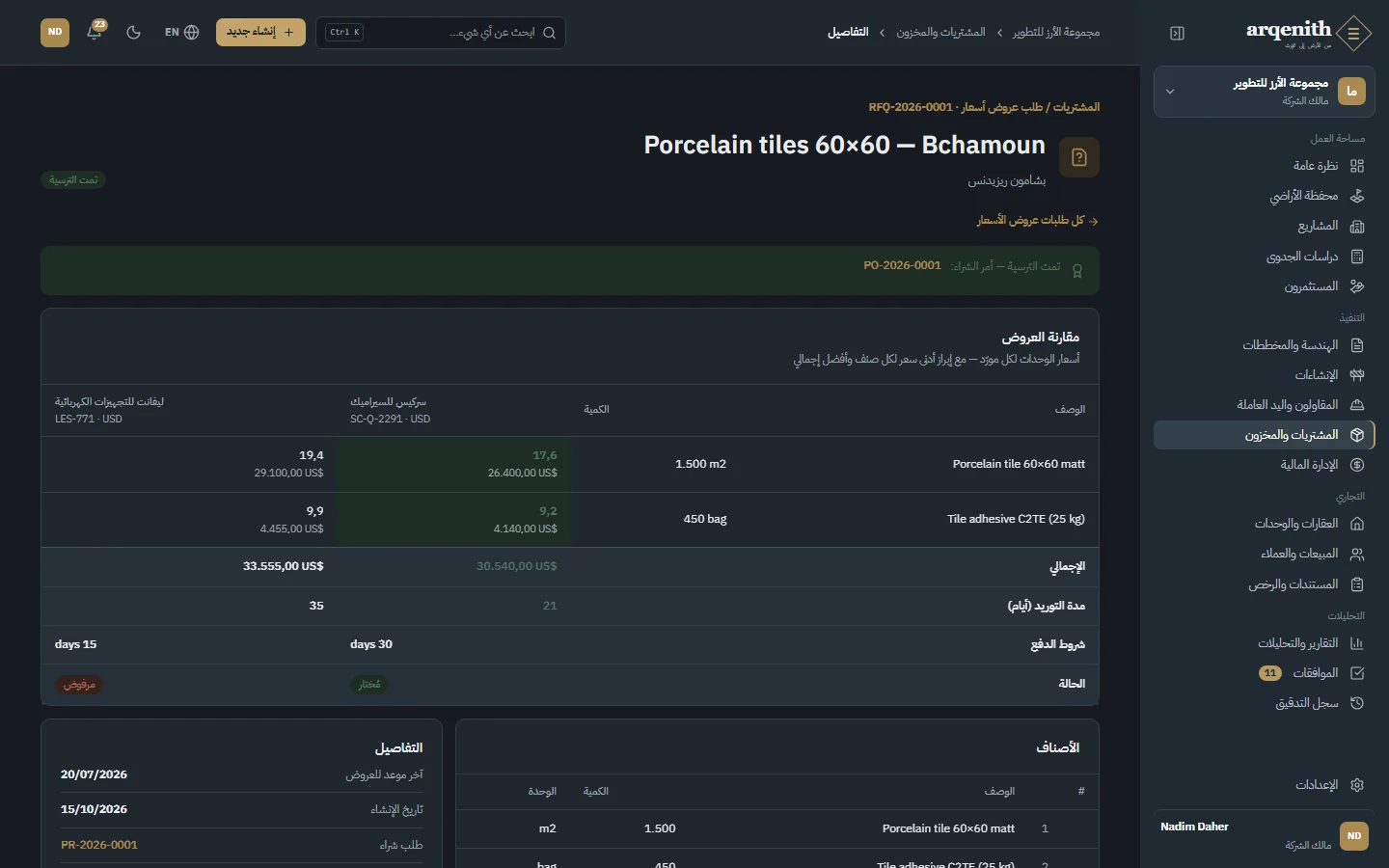Screen dimensions: 1389x868
Task: Select Procurement and Inventory menu item
Action: (x=1264, y=435)
